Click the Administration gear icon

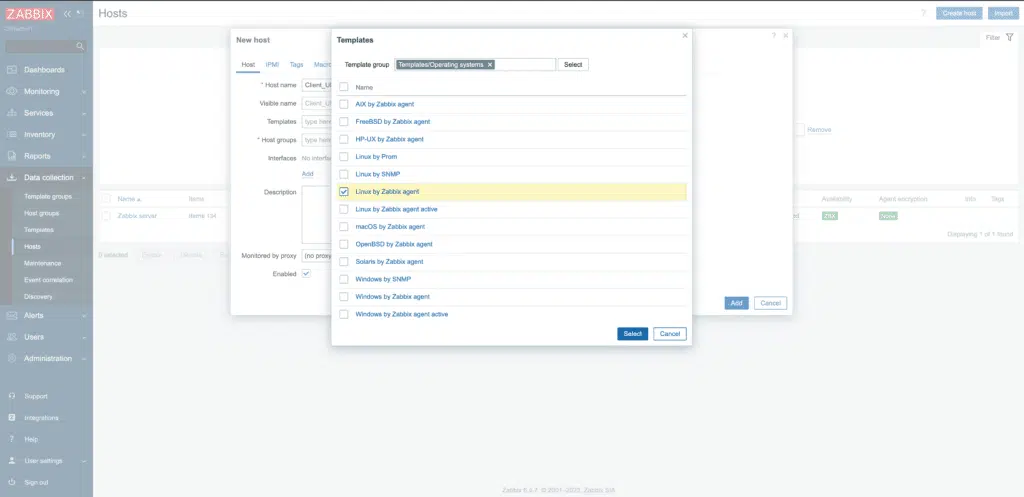pos(12,359)
